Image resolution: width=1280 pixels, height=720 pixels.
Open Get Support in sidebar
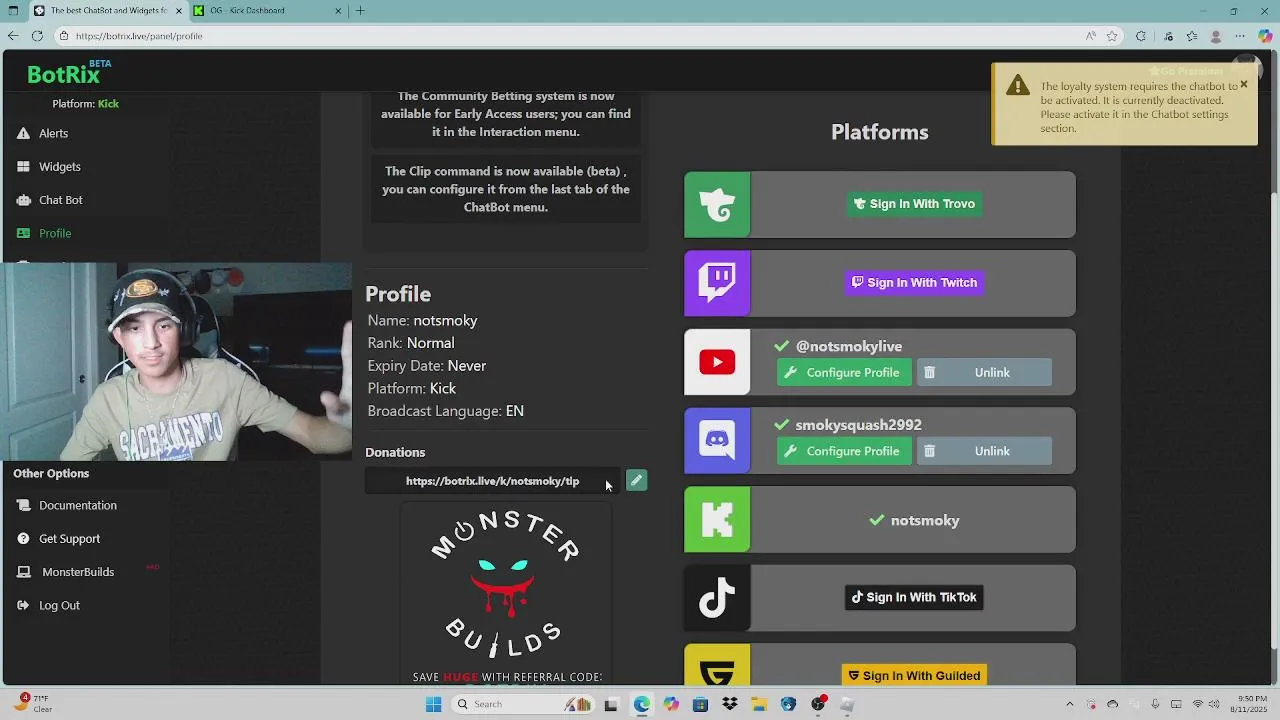click(69, 539)
